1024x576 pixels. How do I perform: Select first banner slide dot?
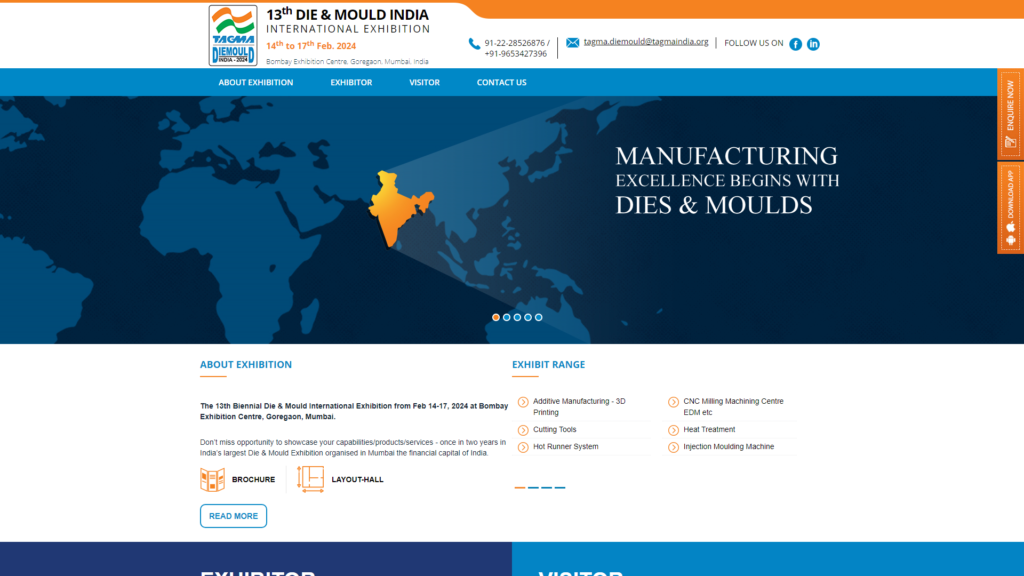click(x=496, y=317)
